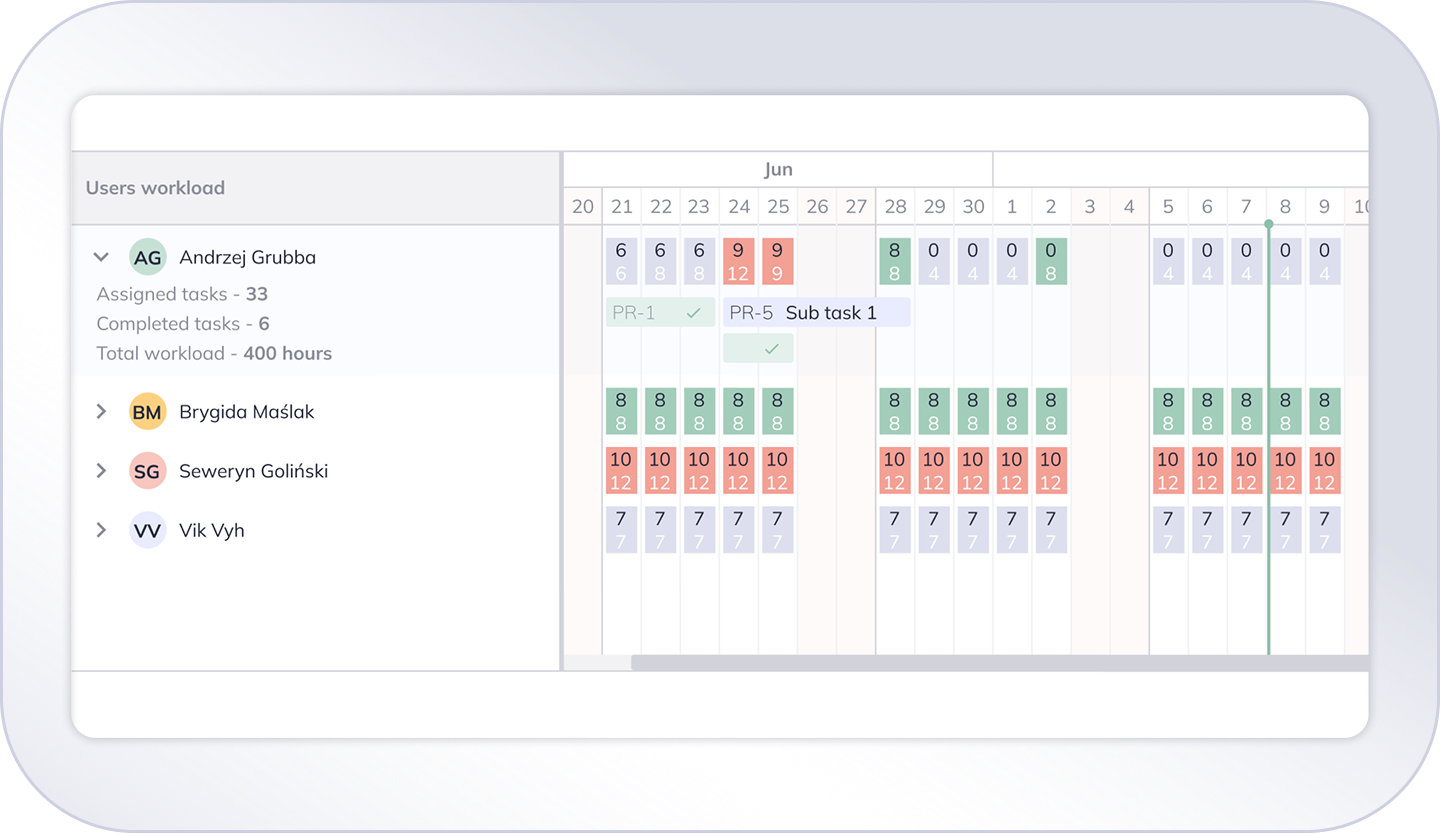Expand Brygida Maślak's workload row

(x=101, y=411)
